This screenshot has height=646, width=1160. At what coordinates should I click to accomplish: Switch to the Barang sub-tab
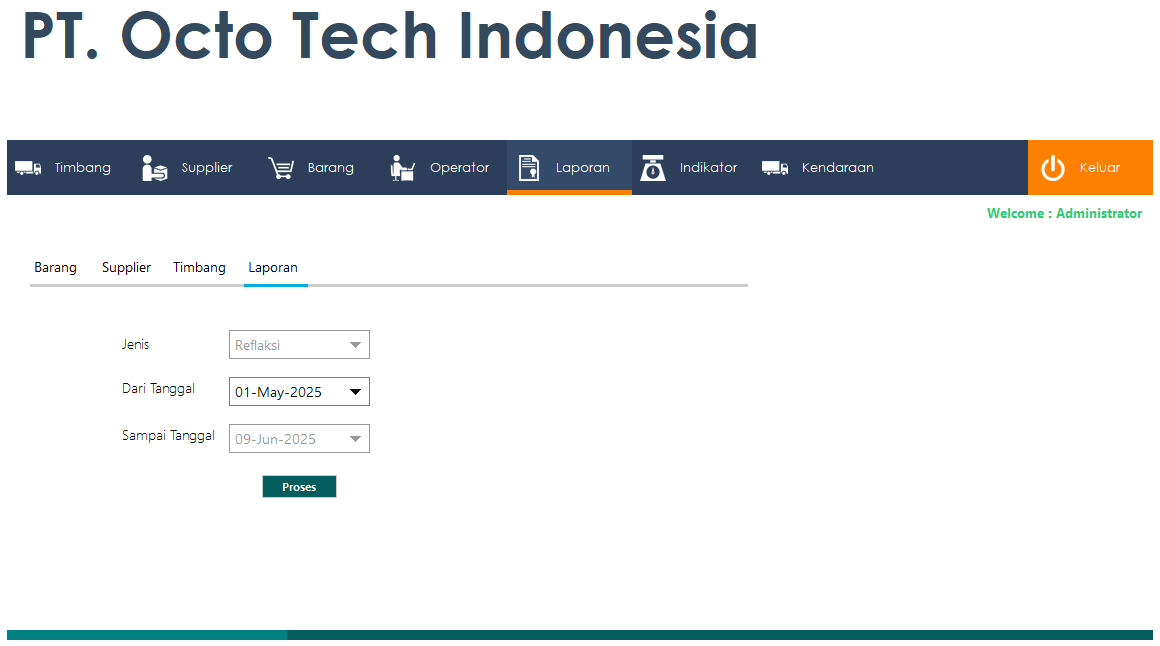tap(55, 267)
